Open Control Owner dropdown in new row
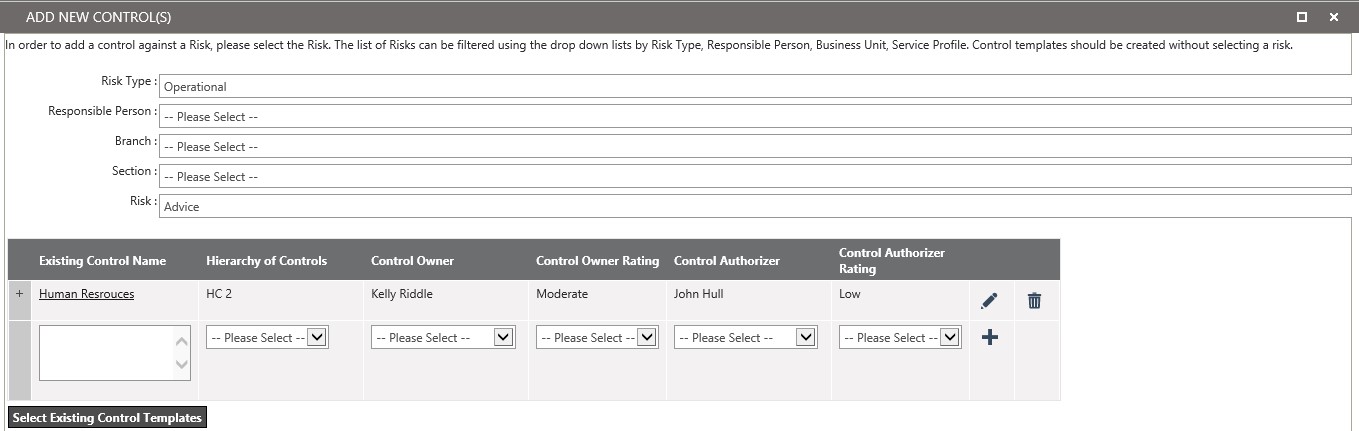Viewport: 1359px width, 431px height. coord(443,338)
